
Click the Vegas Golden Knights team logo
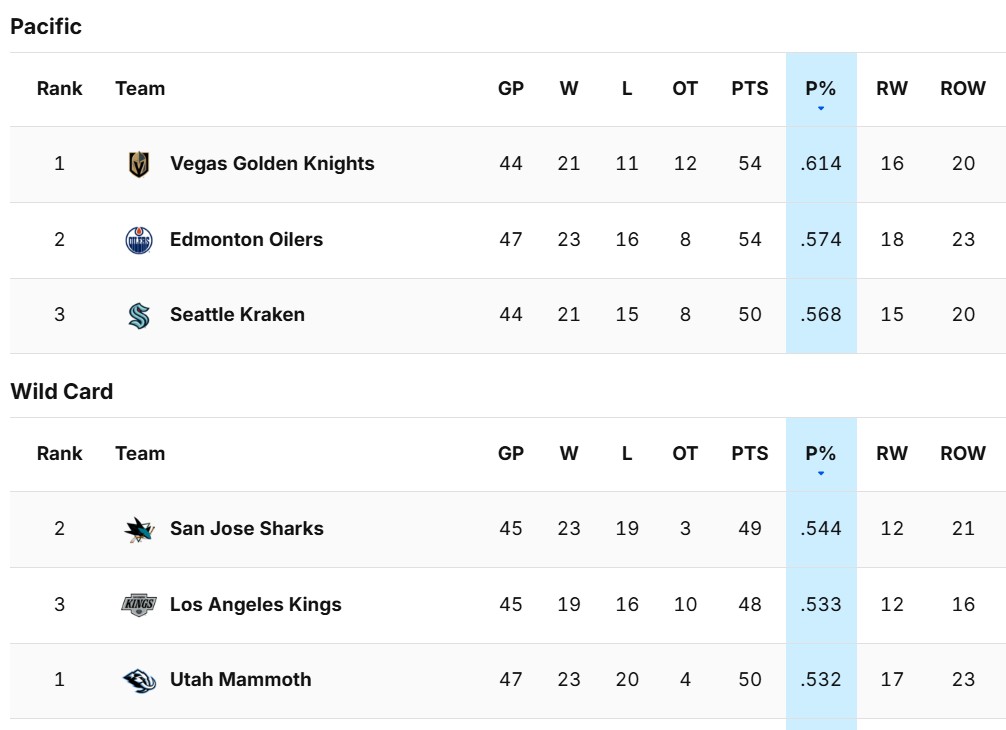tap(140, 164)
